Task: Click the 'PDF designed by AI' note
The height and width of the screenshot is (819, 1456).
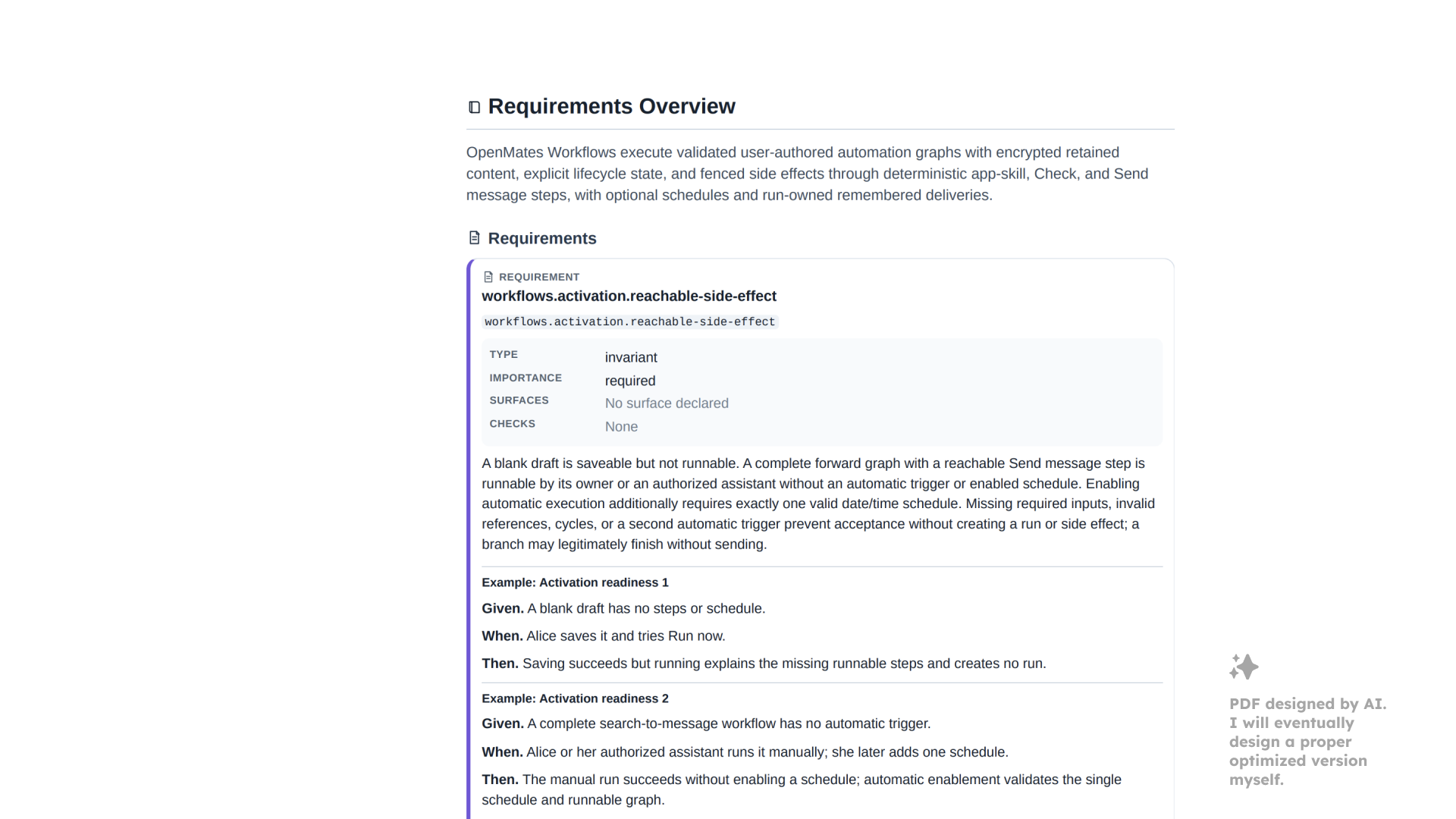Action: 1307,741
